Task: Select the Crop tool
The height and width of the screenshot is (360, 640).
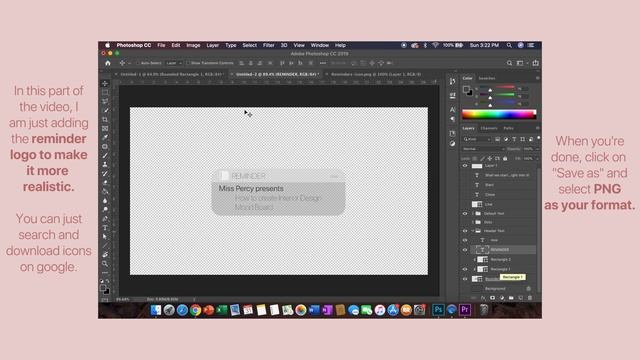Action: tap(105, 119)
